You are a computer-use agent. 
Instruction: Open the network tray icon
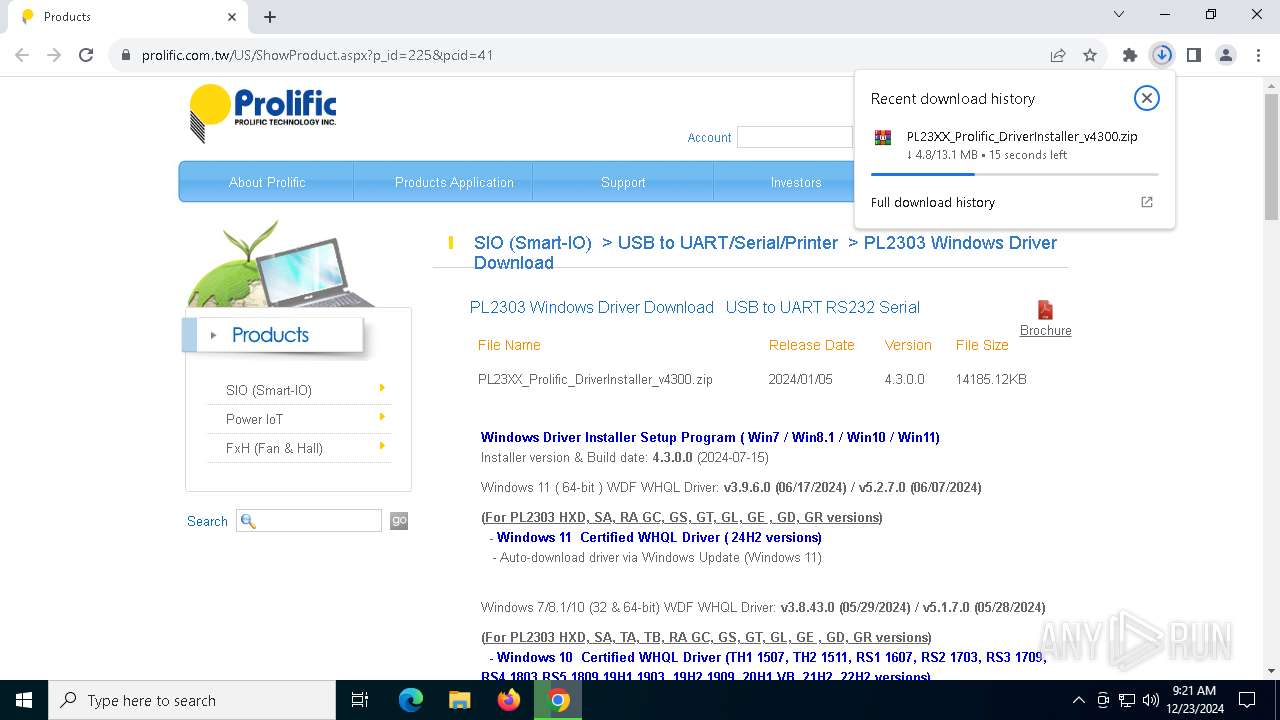click(x=1127, y=700)
